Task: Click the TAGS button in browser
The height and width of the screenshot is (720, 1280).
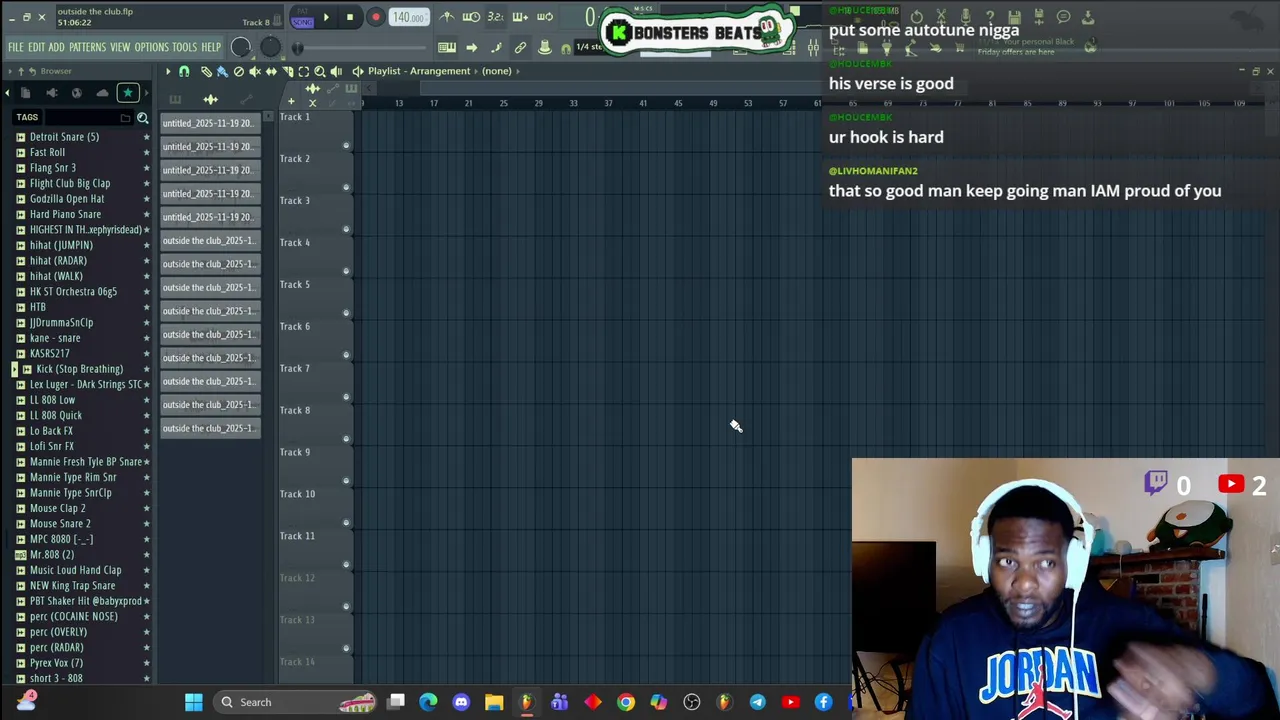Action: tap(27, 117)
